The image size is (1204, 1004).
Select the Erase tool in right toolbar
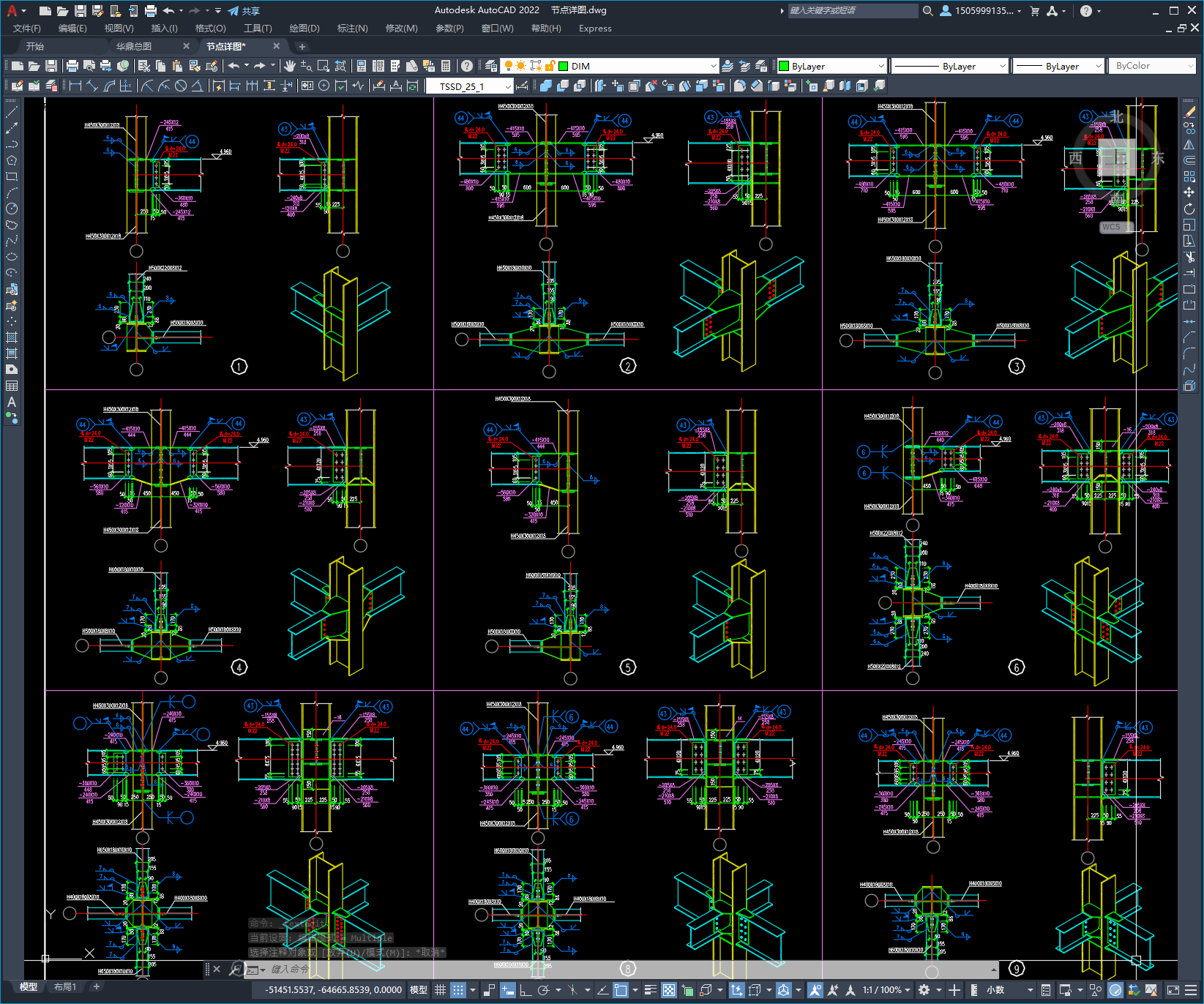coord(1189,112)
